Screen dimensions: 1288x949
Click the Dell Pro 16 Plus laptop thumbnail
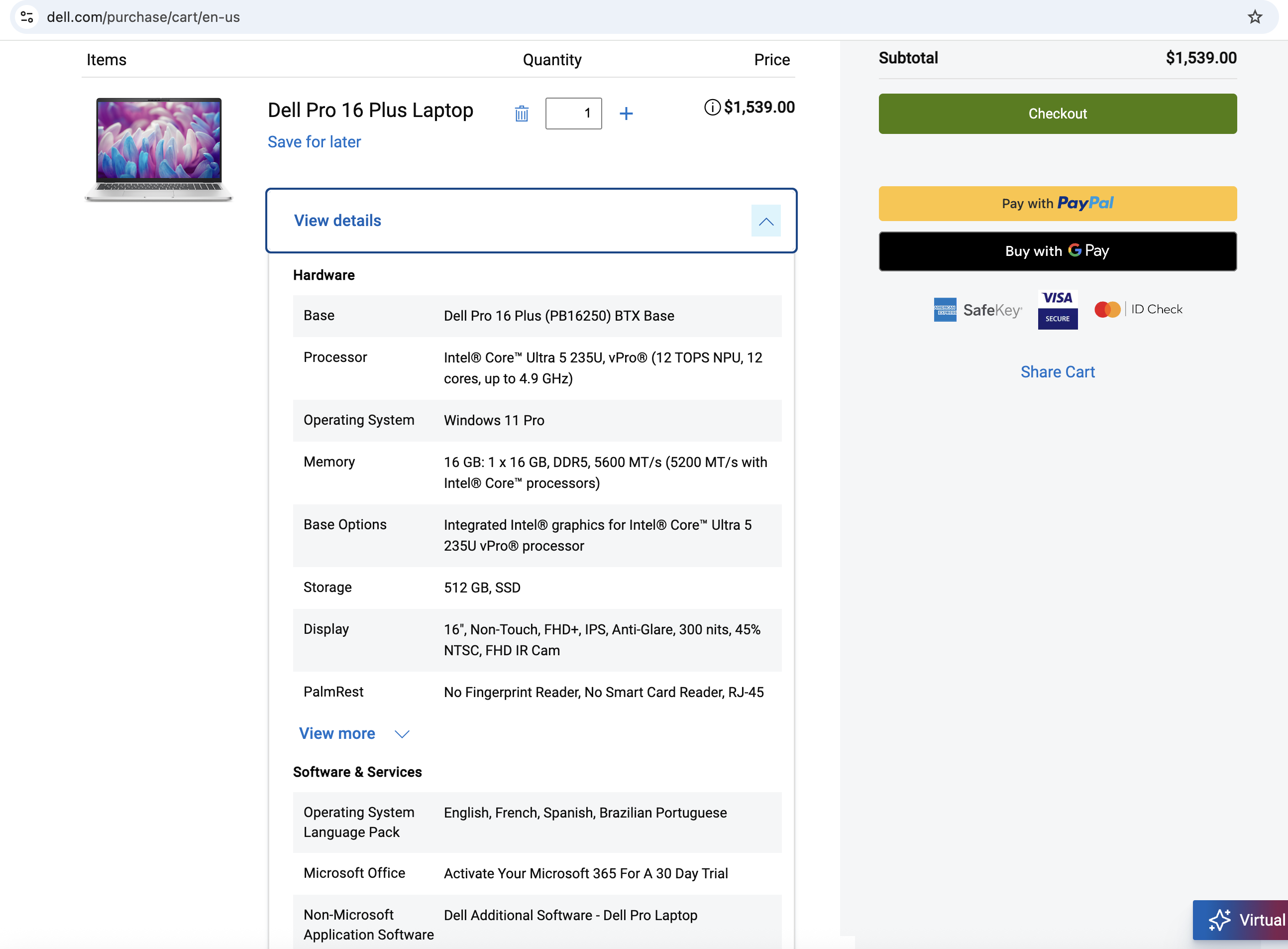click(x=159, y=149)
